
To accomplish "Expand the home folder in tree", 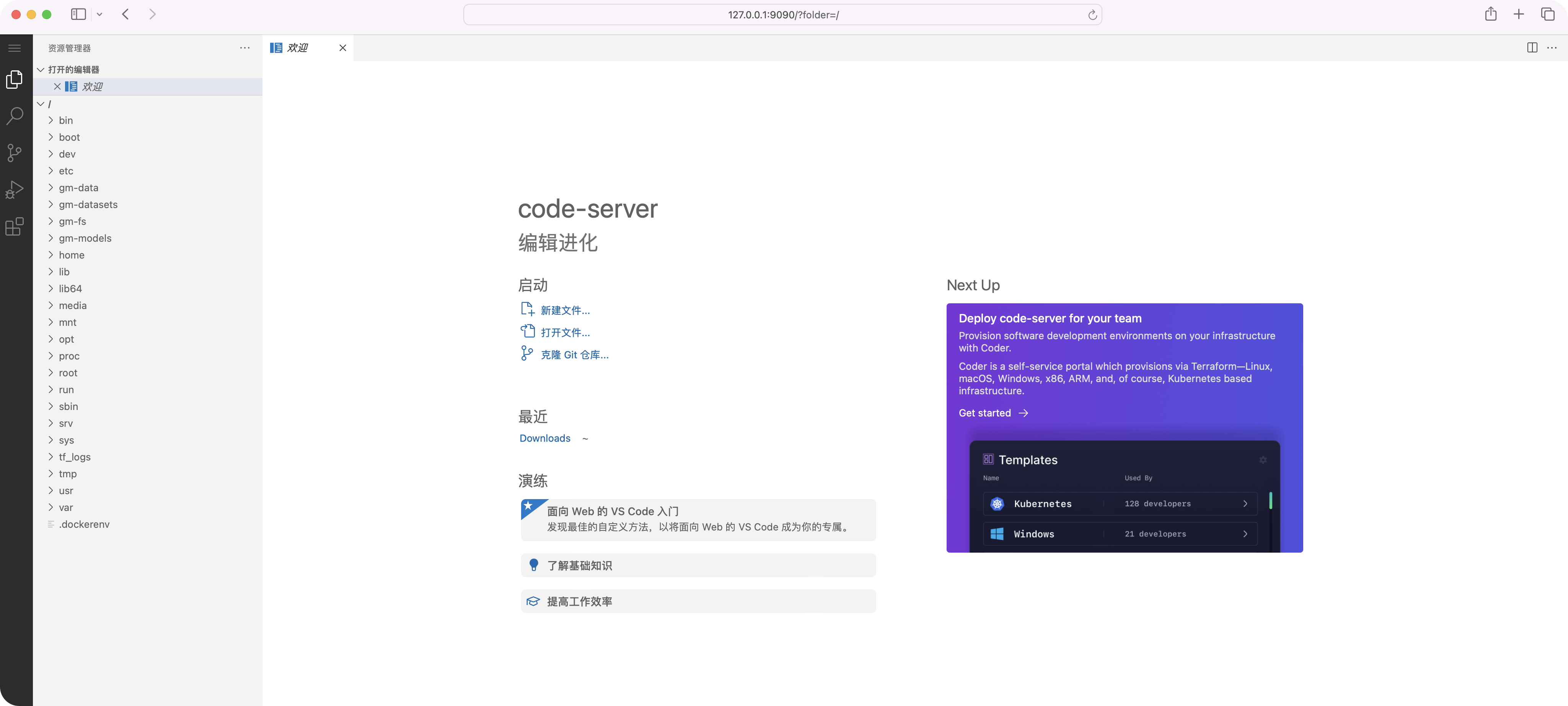I will click(71, 255).
